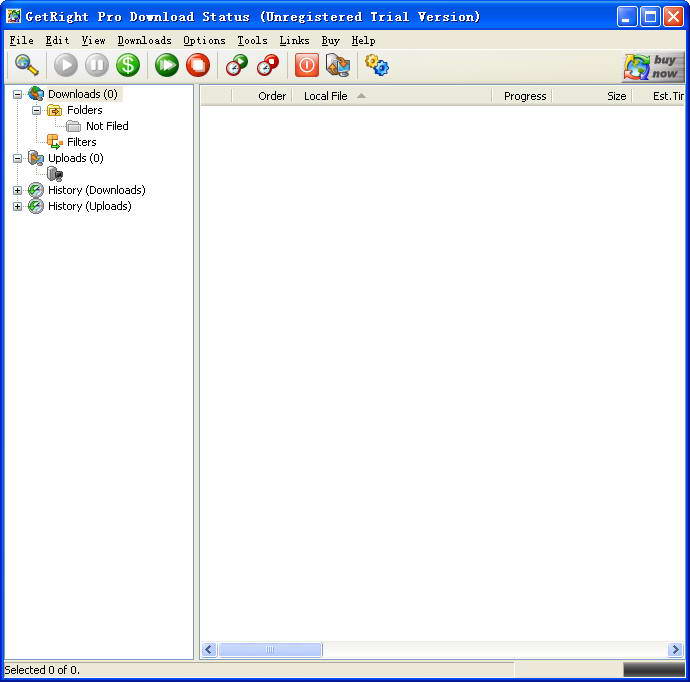Open the File menu

click(22, 40)
